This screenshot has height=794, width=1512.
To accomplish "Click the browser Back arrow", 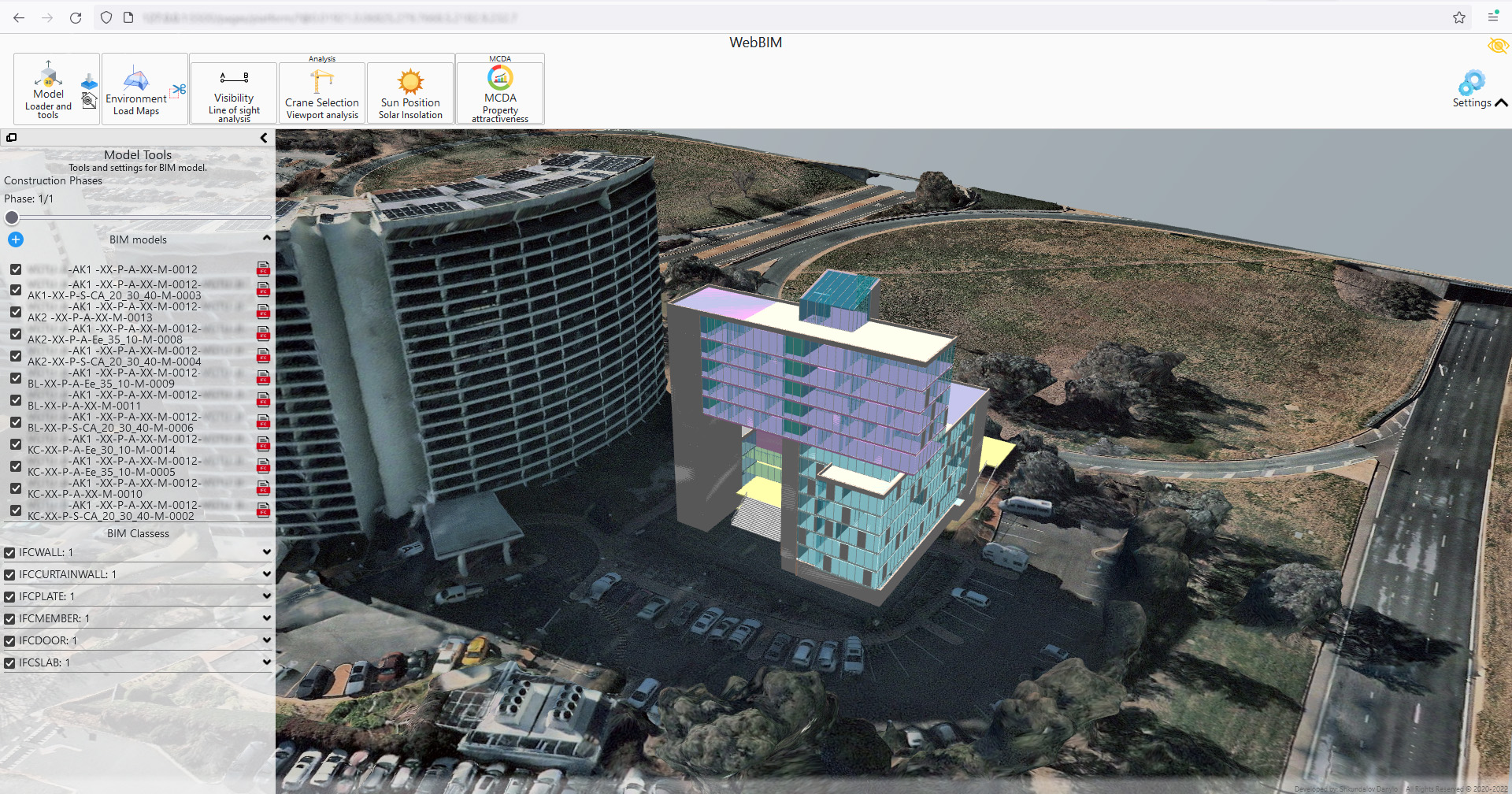I will pyautogui.click(x=19, y=17).
